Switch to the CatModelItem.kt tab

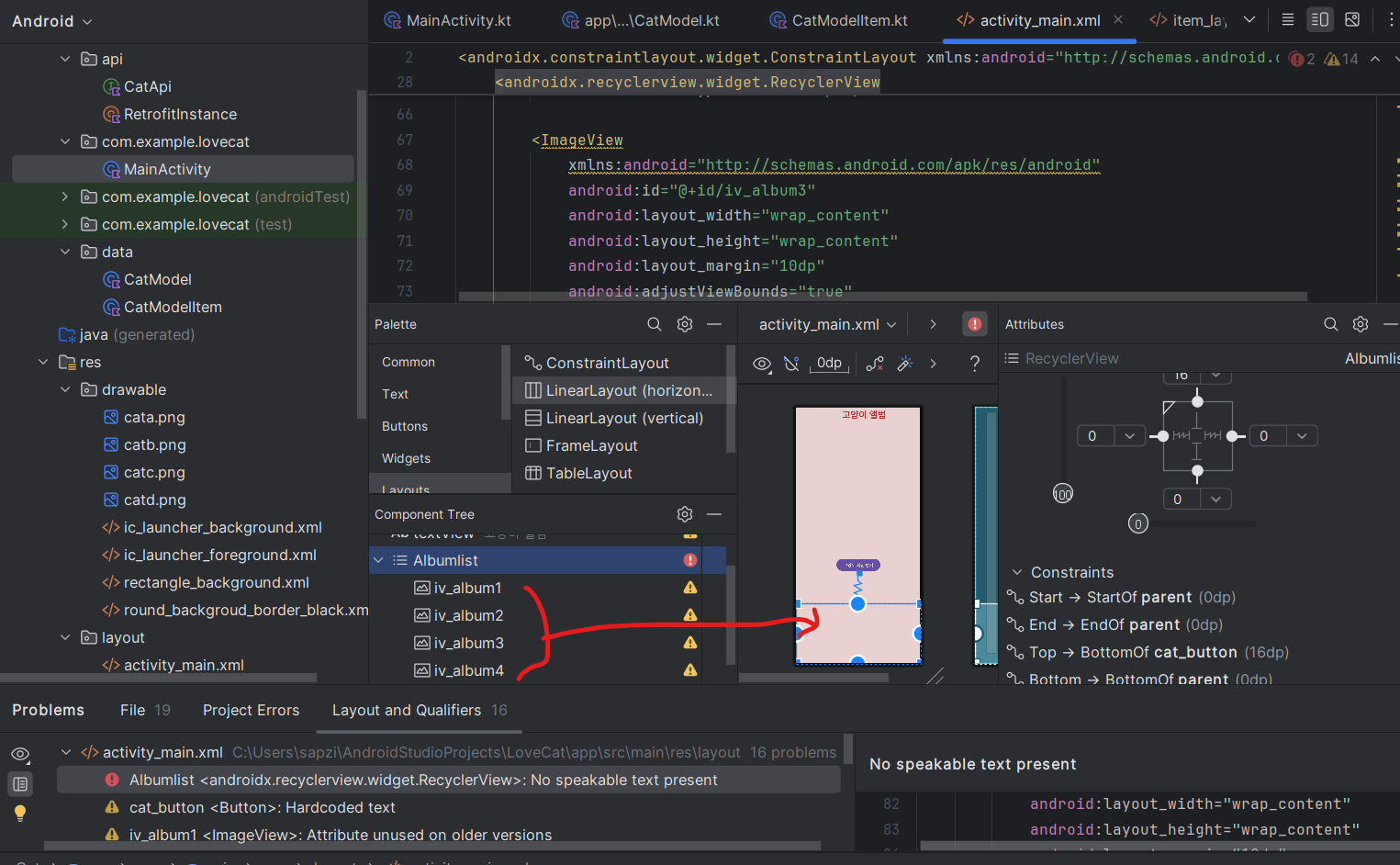coord(838,20)
